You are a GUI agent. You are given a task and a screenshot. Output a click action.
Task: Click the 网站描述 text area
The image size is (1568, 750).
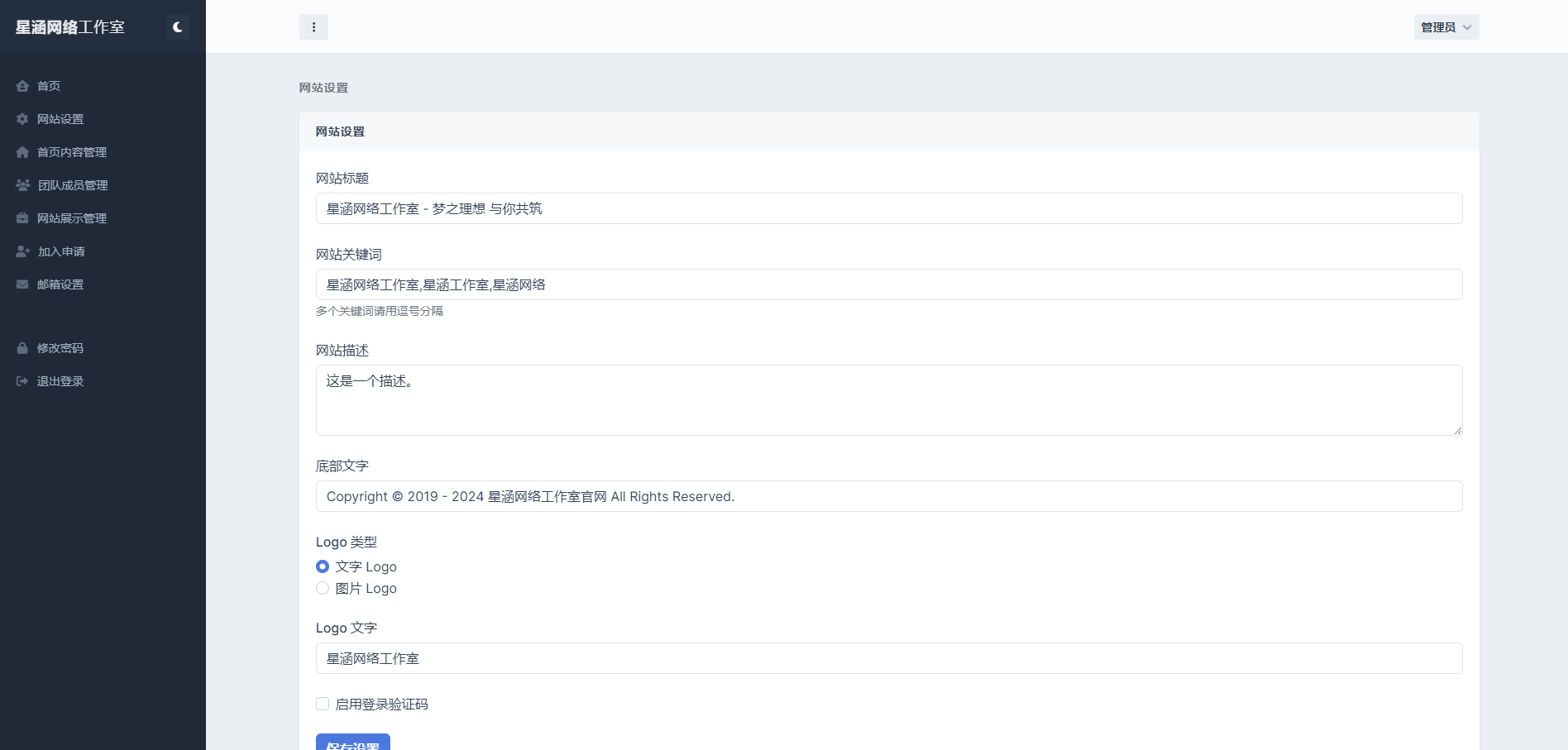888,400
